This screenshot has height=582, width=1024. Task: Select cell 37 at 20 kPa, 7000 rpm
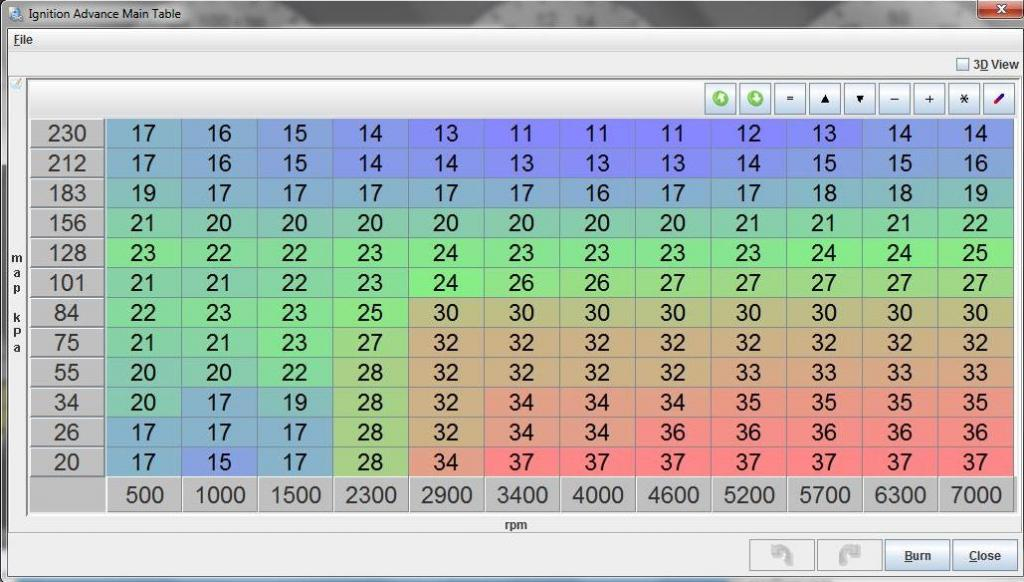click(x=976, y=462)
